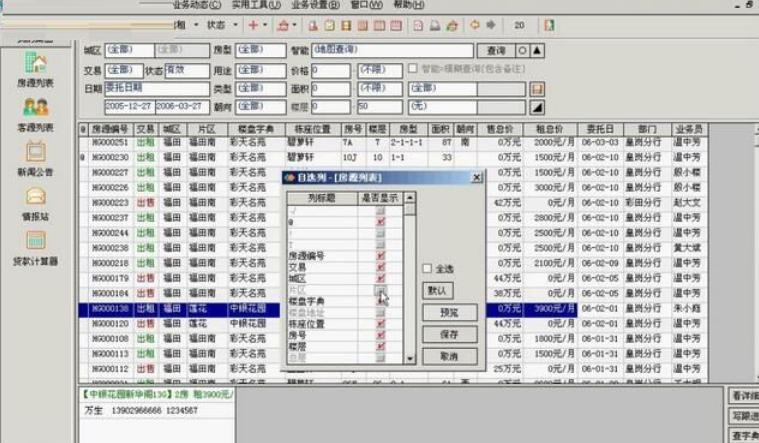
Task: Toggle the 楼盘字典 display checkbox
Action: [380, 301]
